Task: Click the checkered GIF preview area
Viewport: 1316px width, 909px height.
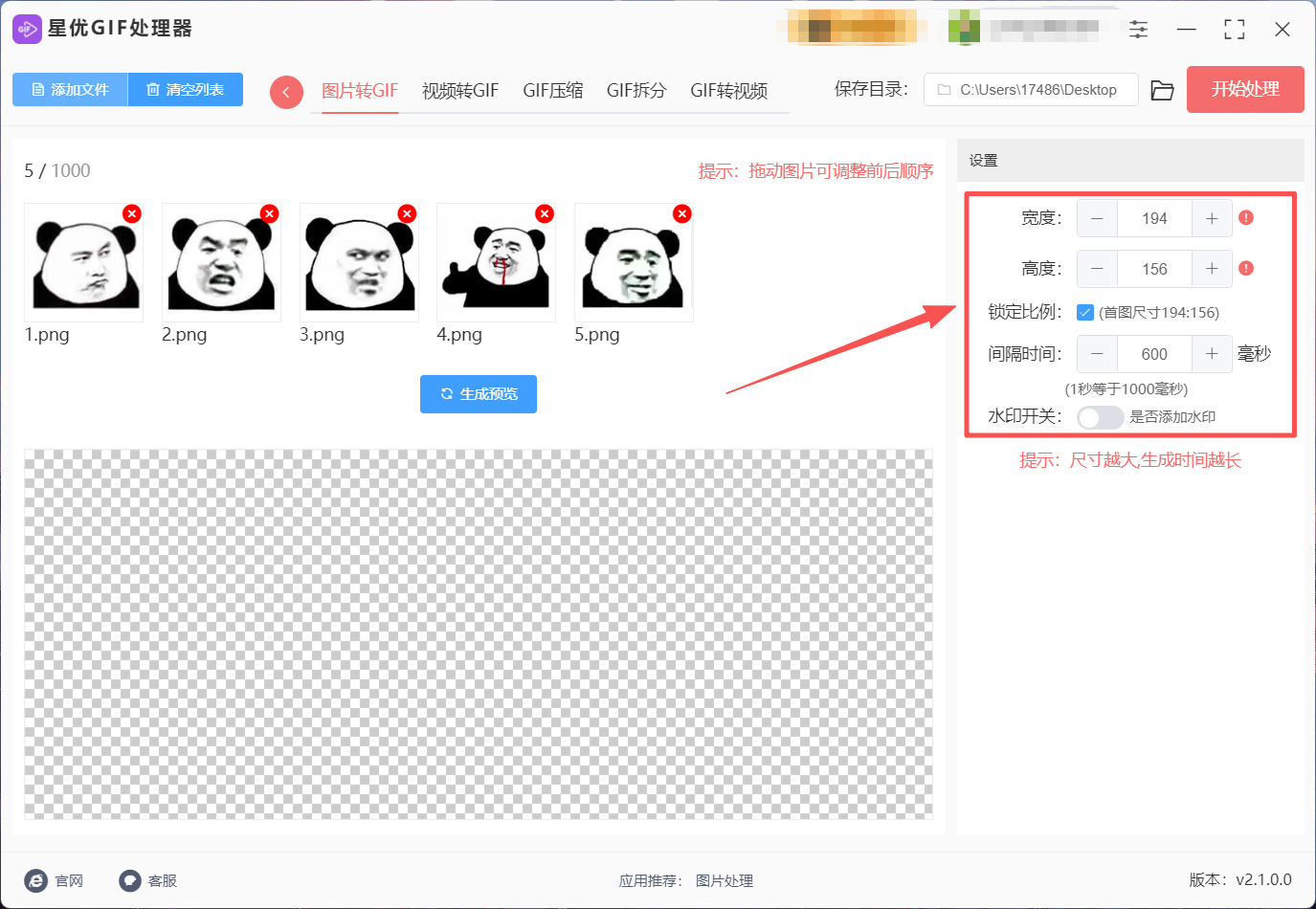Action: (479, 634)
